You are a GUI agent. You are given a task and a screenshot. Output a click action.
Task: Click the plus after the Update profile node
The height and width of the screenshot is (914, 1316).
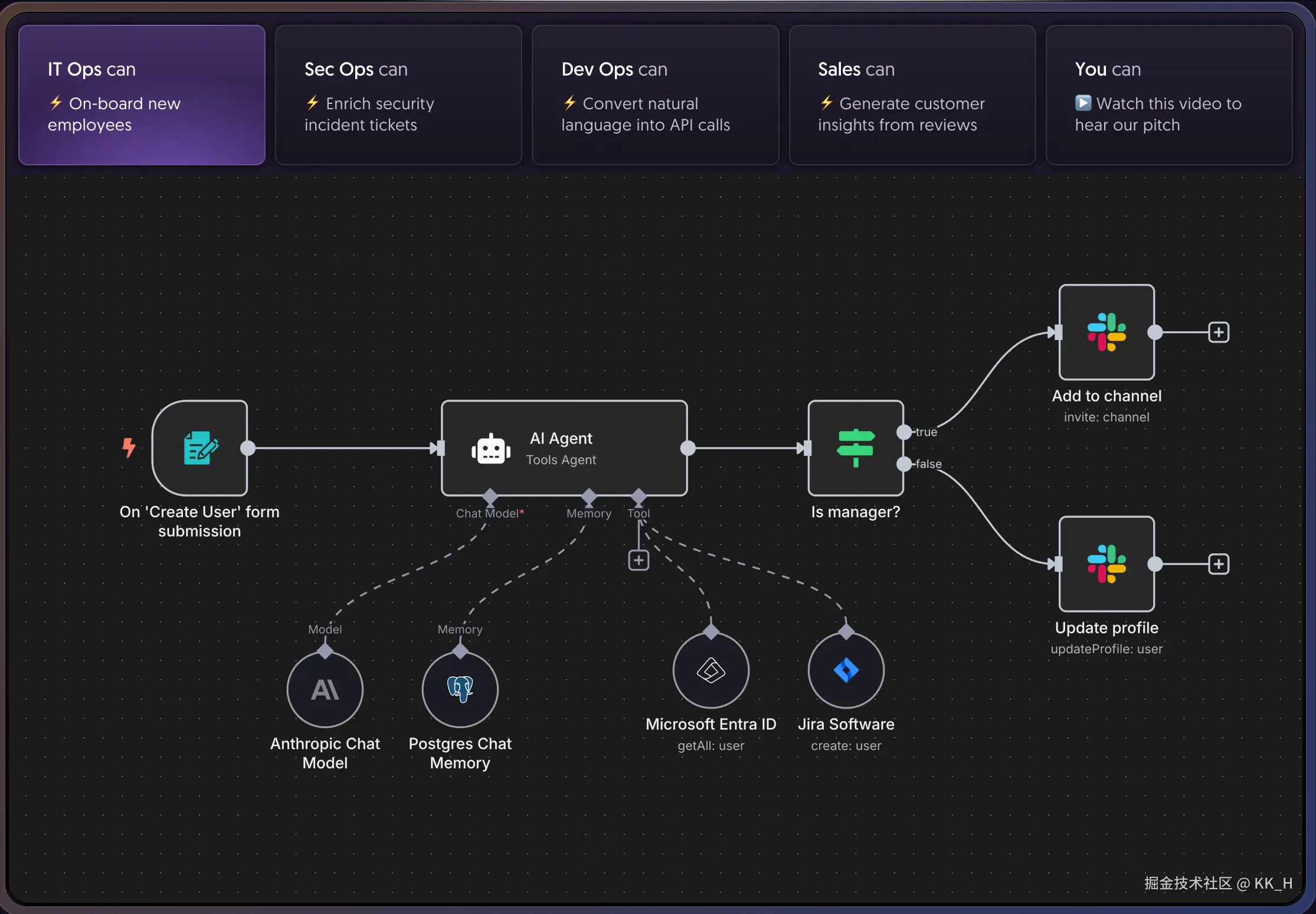click(x=1219, y=564)
